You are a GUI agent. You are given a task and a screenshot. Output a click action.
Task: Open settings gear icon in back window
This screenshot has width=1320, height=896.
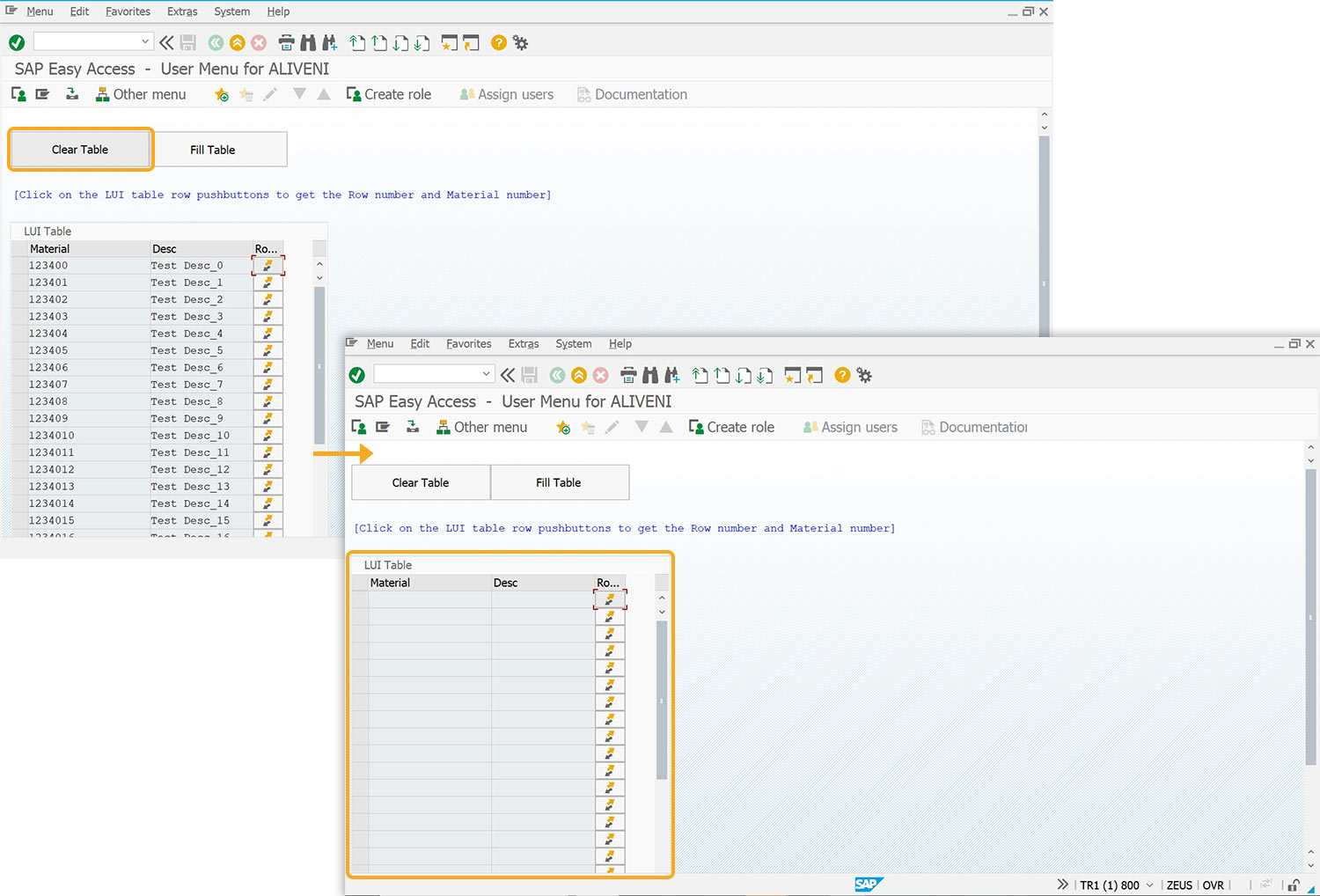521,42
